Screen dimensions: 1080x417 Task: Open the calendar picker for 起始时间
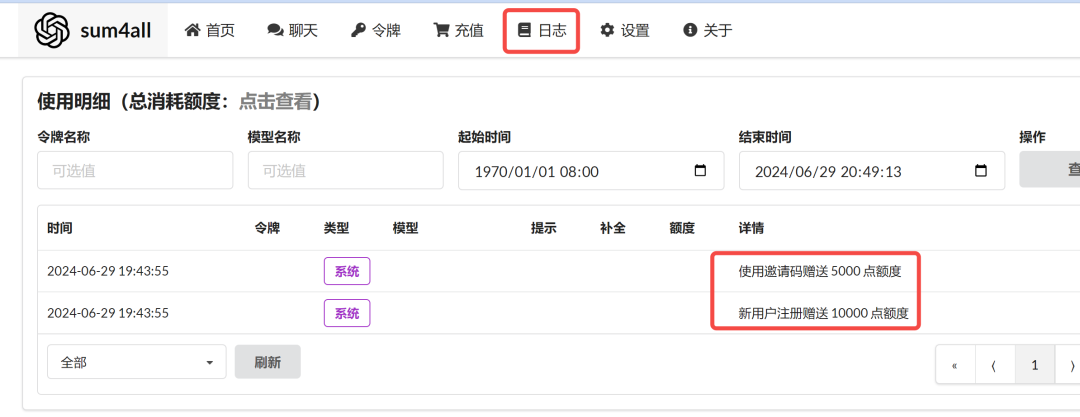pyautogui.click(x=700, y=170)
